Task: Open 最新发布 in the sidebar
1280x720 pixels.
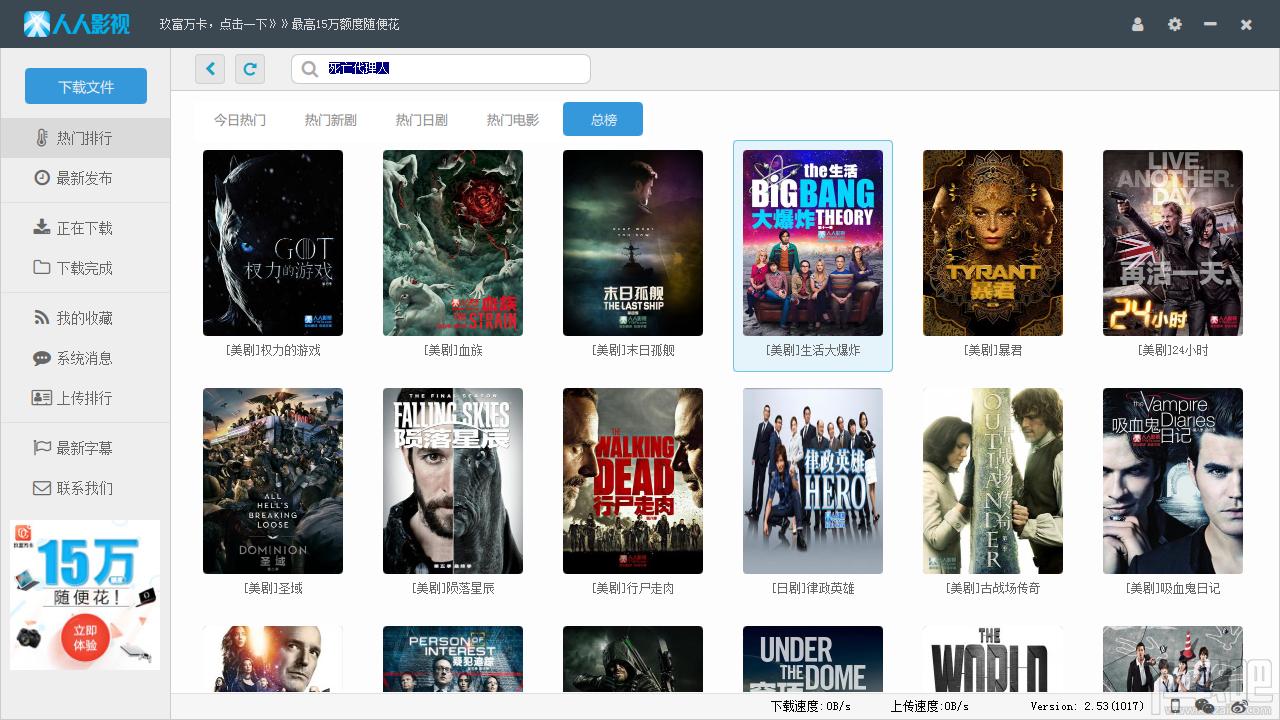Action: [85, 178]
